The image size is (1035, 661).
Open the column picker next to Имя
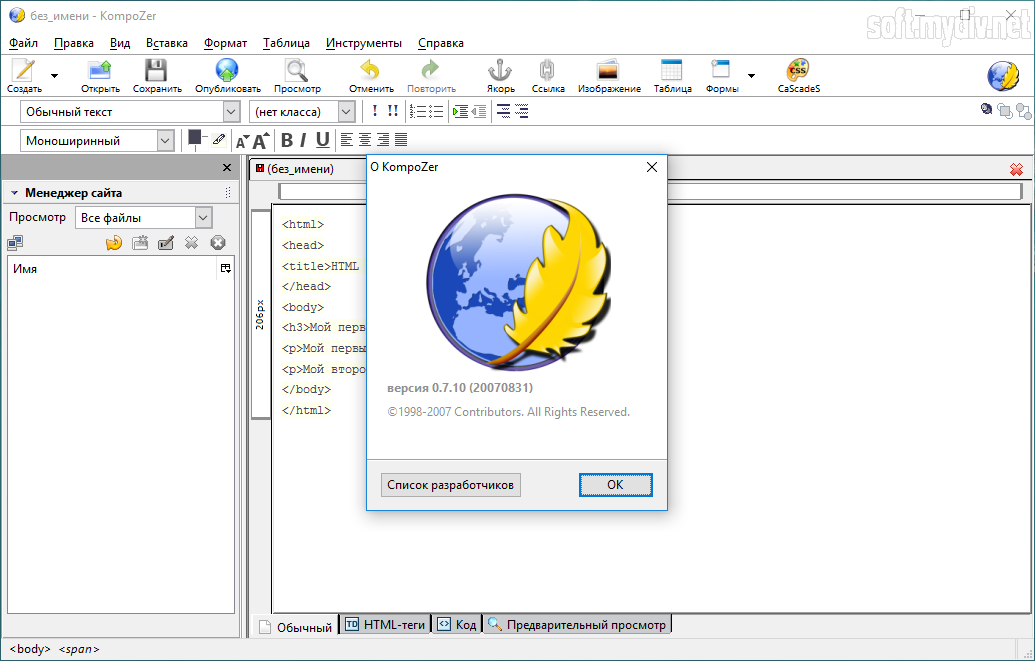226,268
